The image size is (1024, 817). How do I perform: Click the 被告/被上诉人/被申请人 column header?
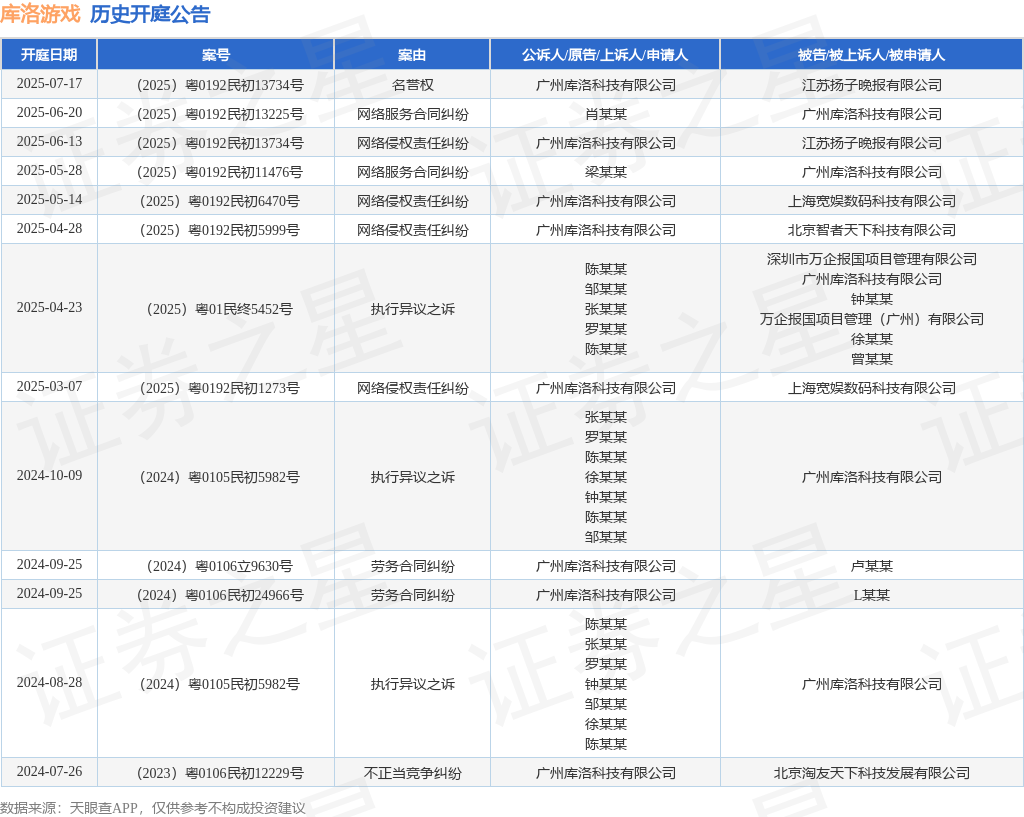tap(871, 55)
